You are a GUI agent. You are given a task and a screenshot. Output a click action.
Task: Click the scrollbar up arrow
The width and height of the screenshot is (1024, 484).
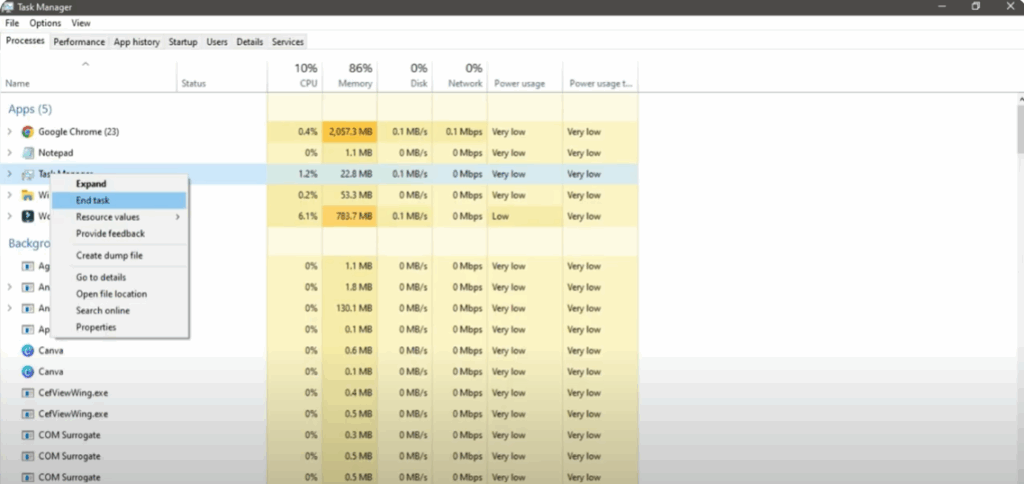tap(1020, 99)
